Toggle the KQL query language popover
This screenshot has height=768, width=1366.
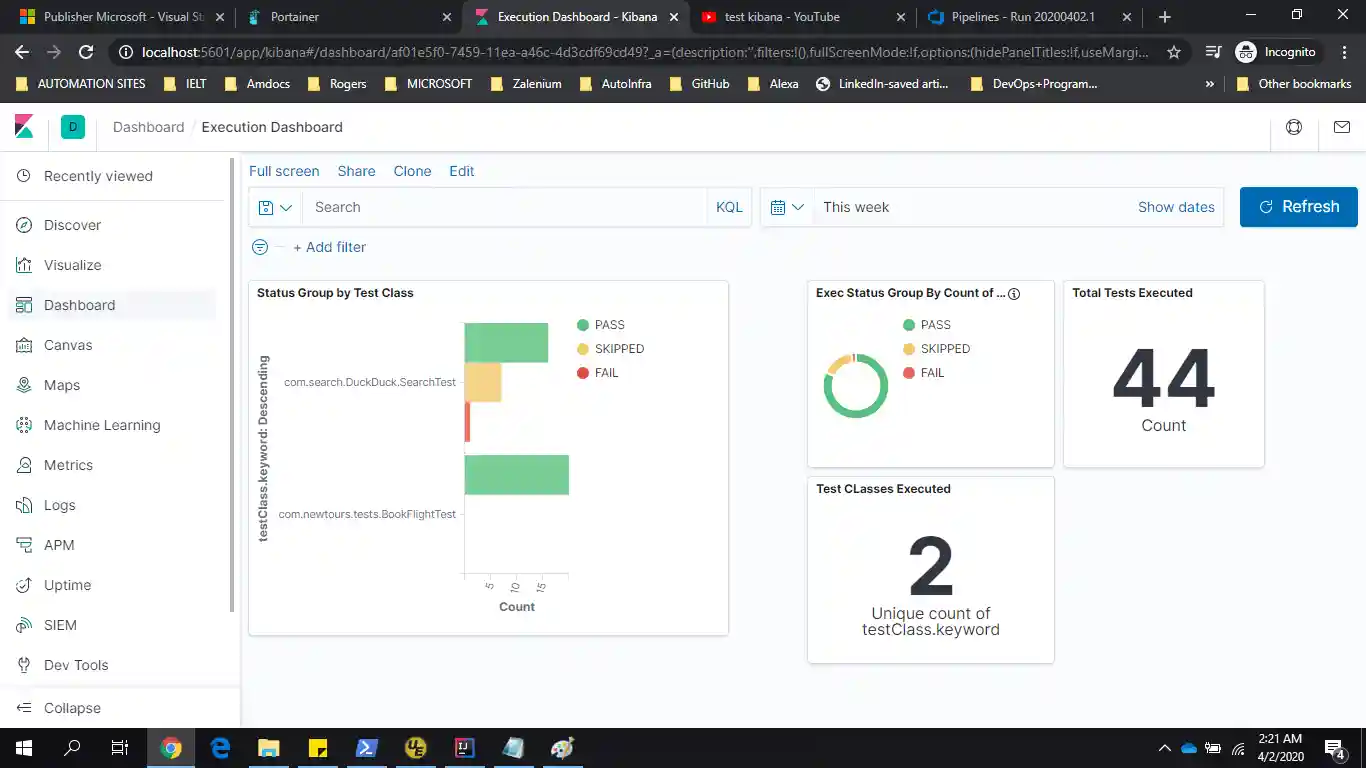(x=729, y=207)
